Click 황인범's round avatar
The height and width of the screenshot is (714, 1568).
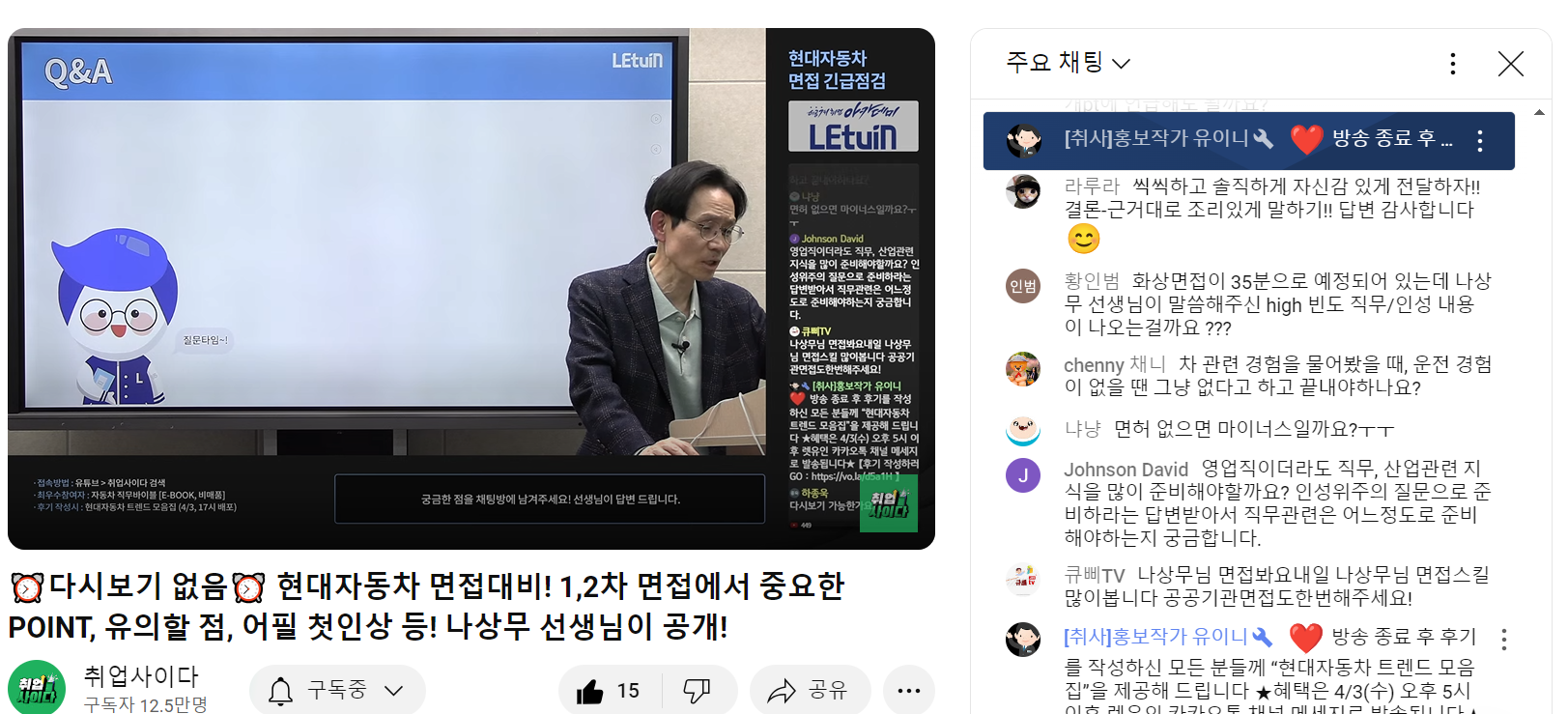1023,286
